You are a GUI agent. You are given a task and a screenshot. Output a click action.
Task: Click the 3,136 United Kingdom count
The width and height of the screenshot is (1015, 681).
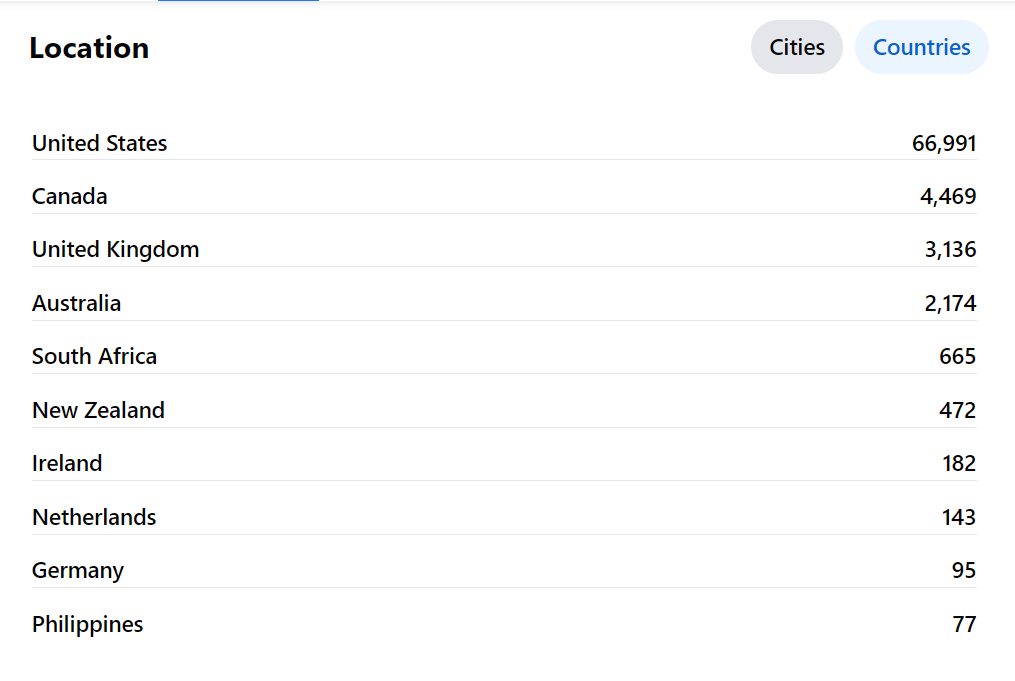tap(950, 249)
